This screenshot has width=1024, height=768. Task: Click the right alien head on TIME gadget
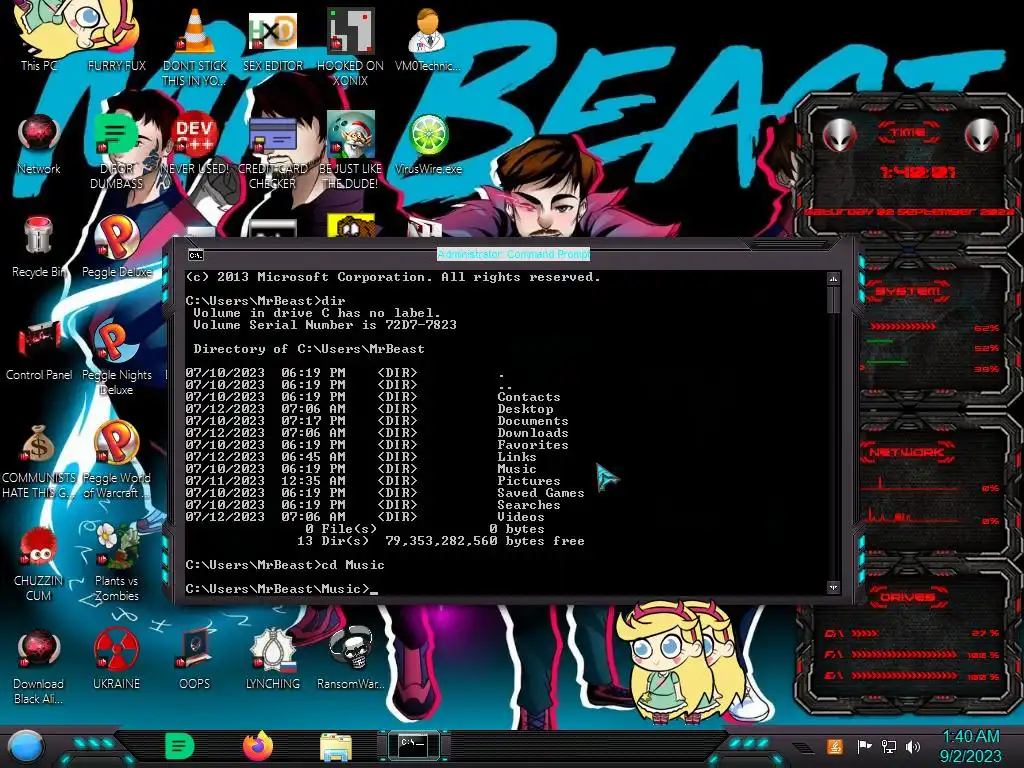[982, 136]
